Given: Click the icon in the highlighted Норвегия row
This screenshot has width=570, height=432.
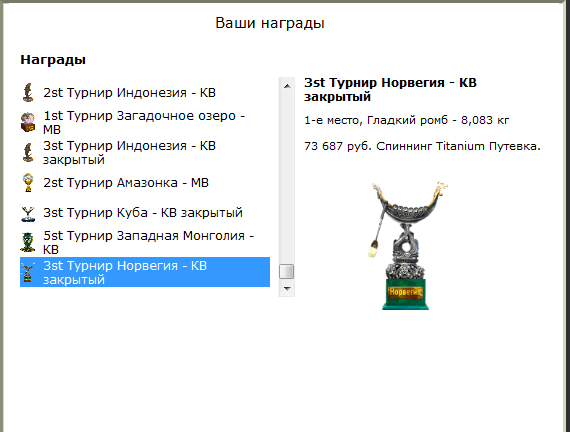Looking at the screenshot, I should point(28,272).
